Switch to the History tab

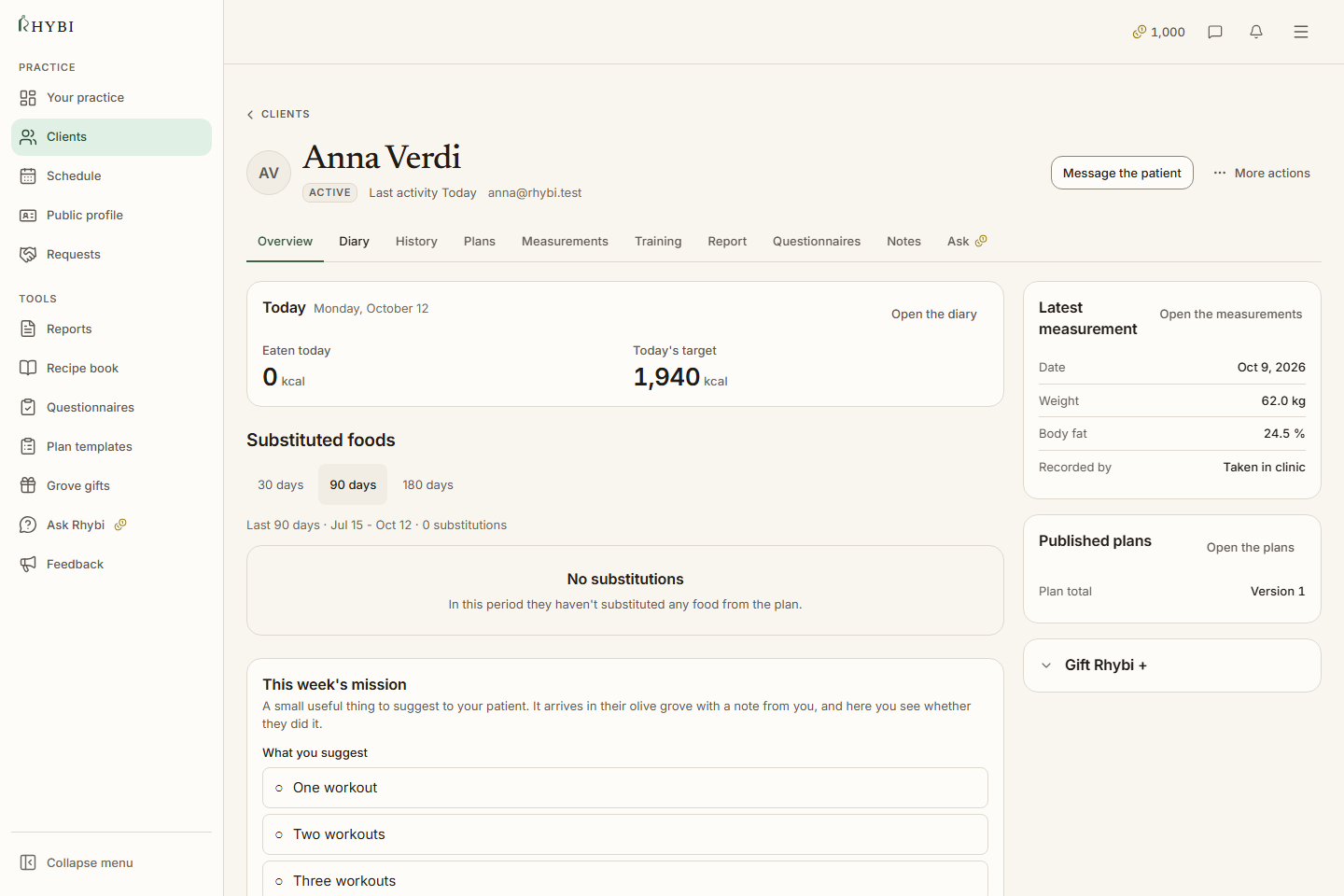(416, 242)
